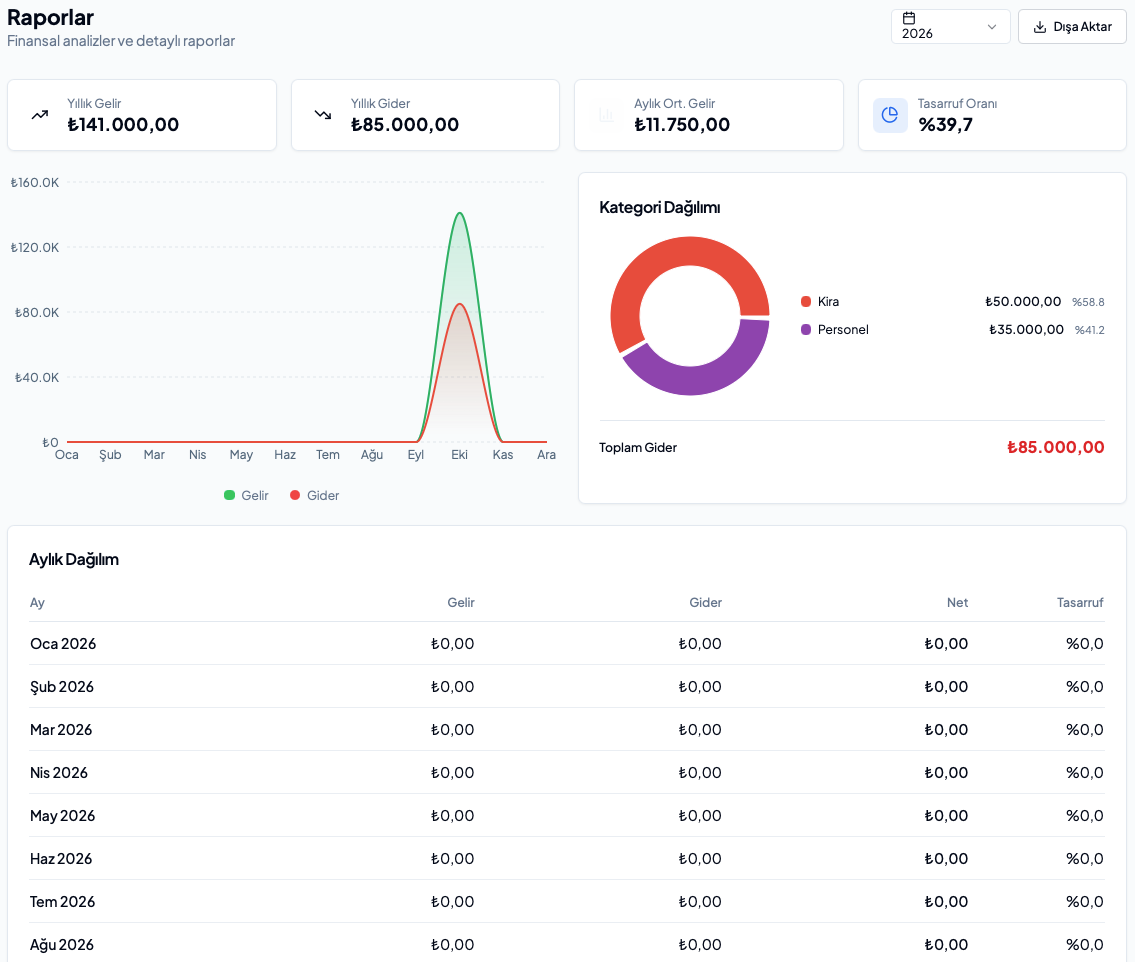Select the May 2026 row label

coord(62,816)
